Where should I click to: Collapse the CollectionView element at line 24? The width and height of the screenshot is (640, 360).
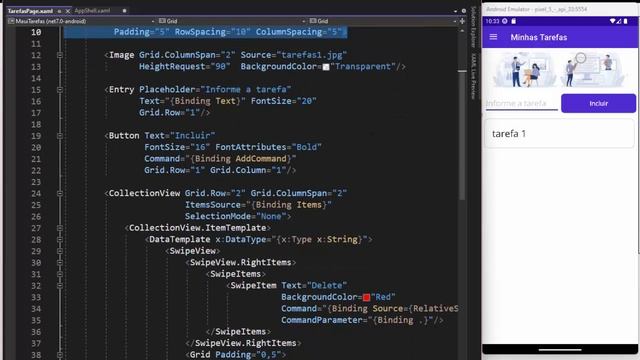pos(60,193)
